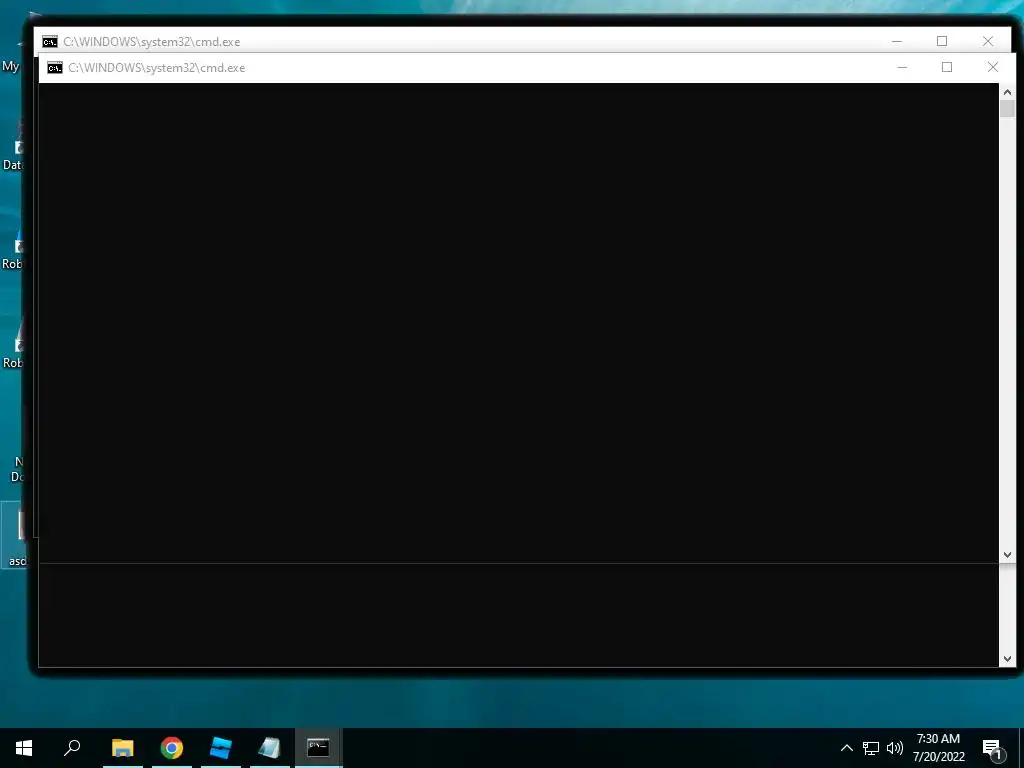Open the blue Roblox Studio taskbar icon
Viewport: 1024px width, 768px height.
[221, 748]
